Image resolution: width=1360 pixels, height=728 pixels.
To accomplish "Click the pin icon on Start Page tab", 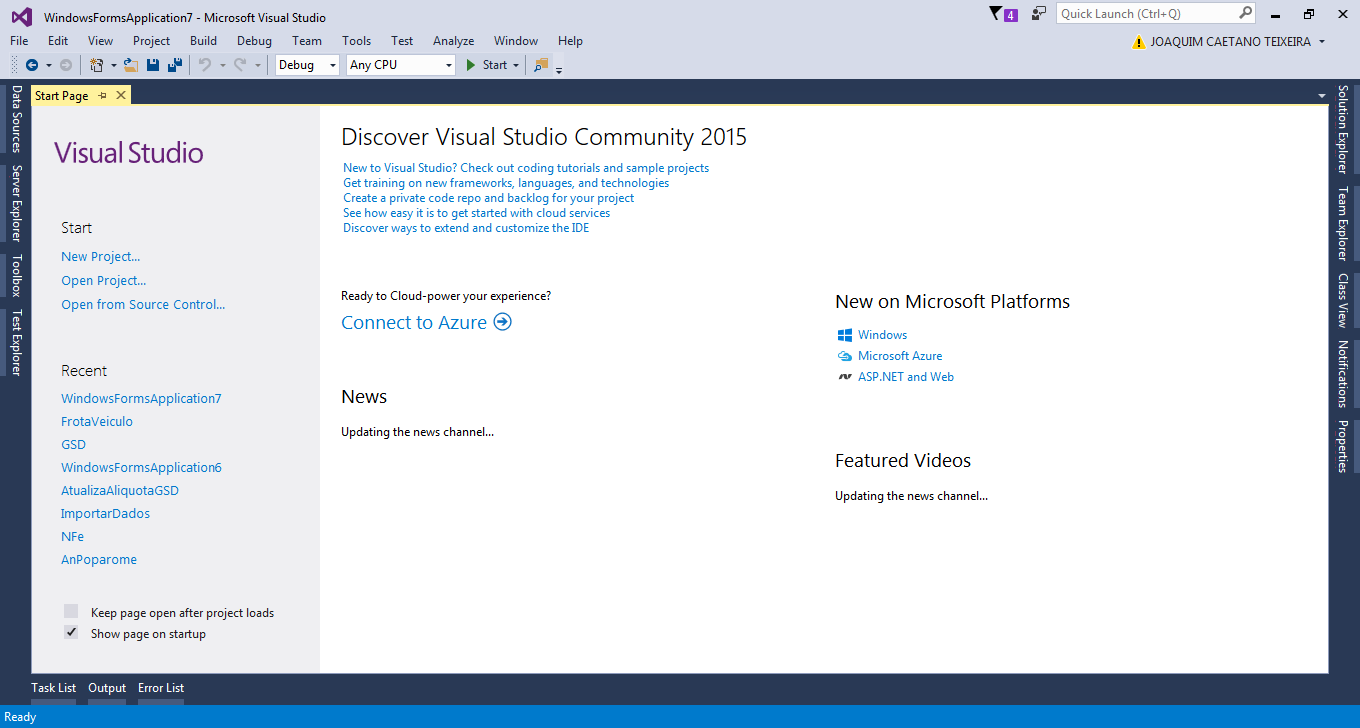I will (102, 96).
